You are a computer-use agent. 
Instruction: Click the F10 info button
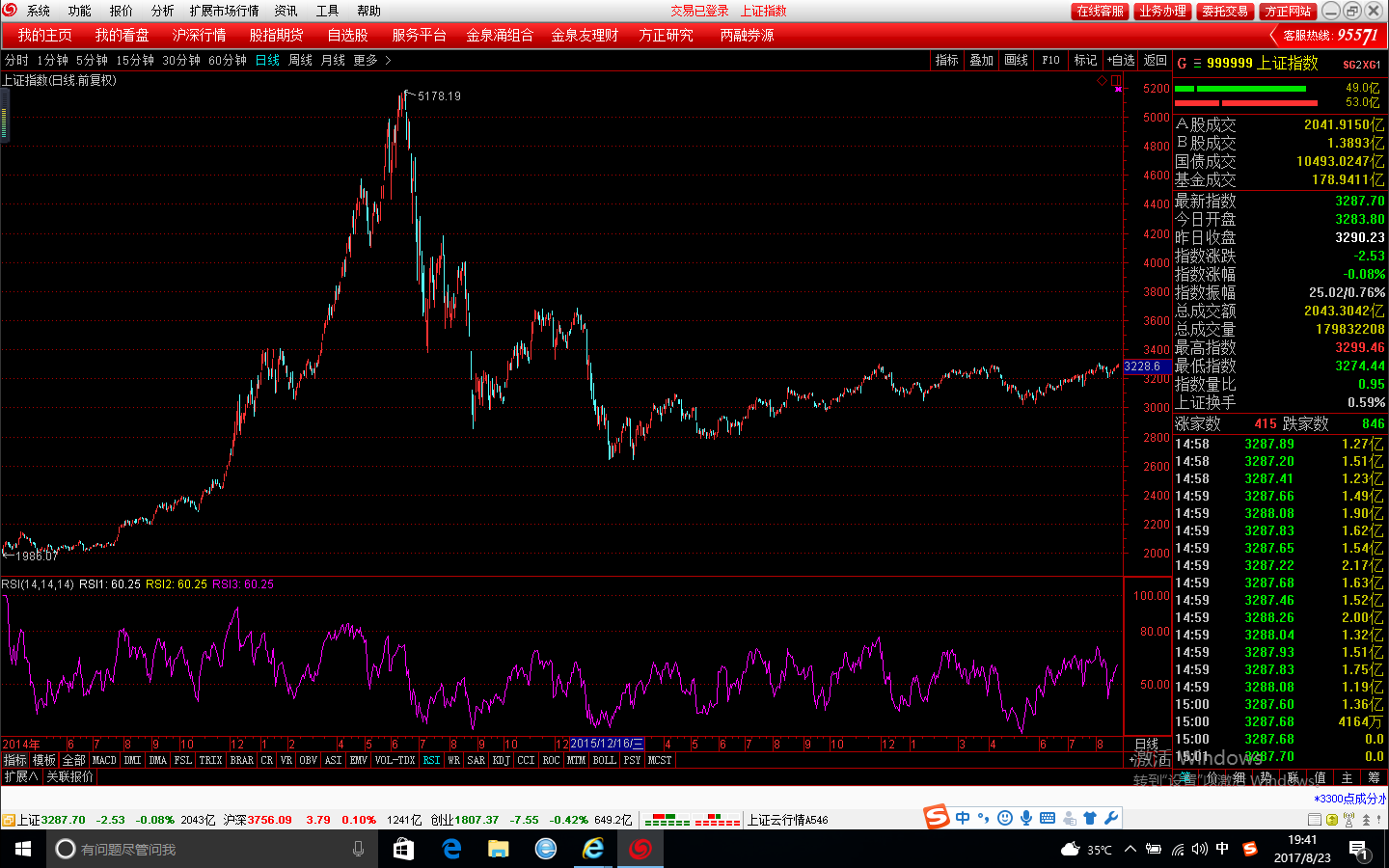[x=1051, y=60]
